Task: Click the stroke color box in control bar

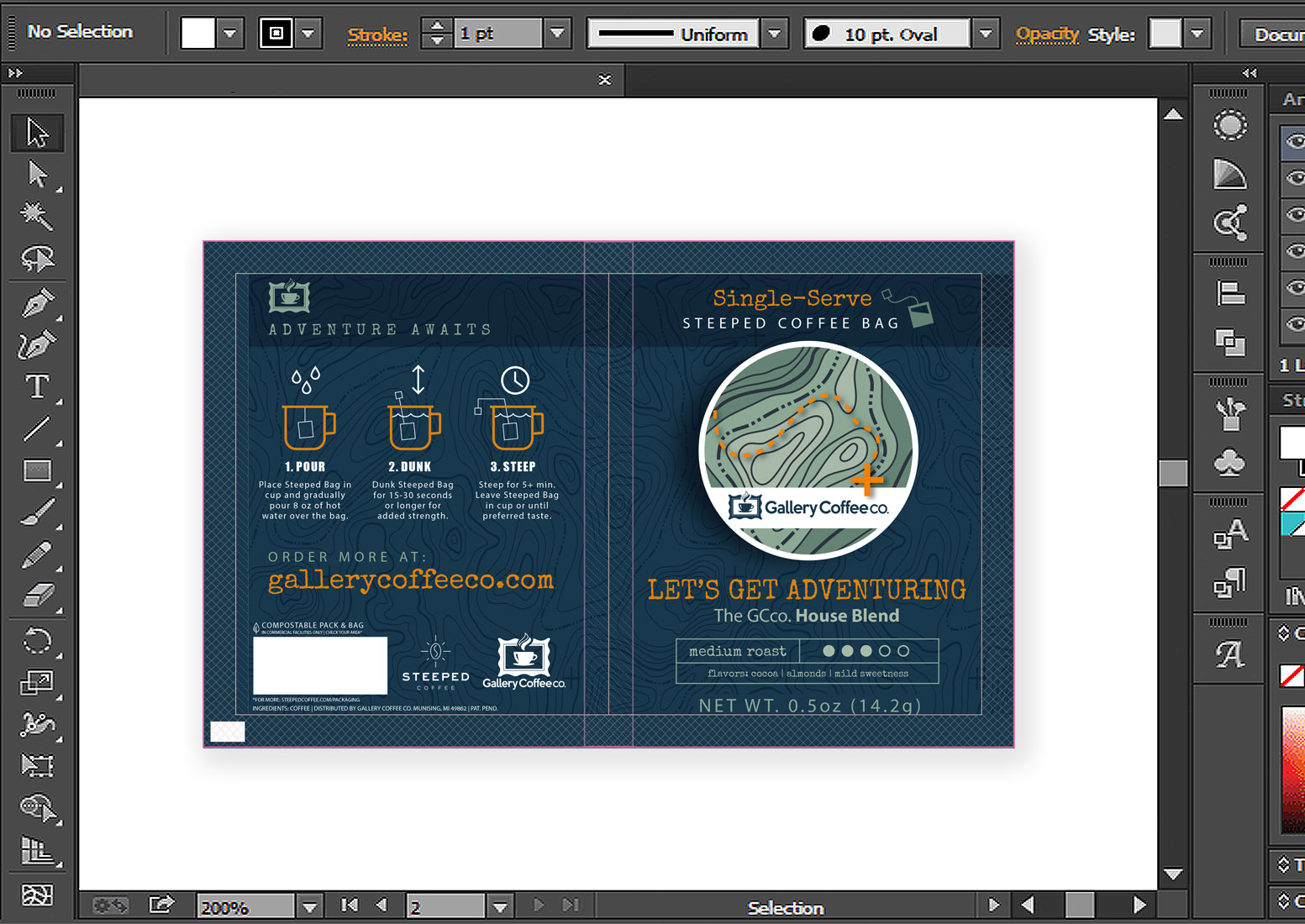Action: pos(276,34)
